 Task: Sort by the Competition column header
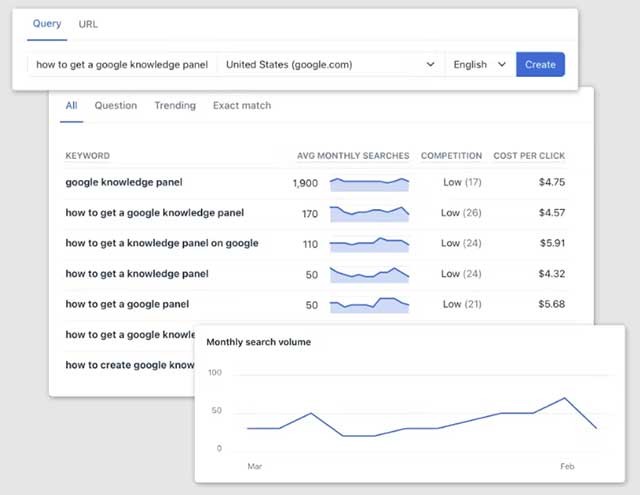451,156
